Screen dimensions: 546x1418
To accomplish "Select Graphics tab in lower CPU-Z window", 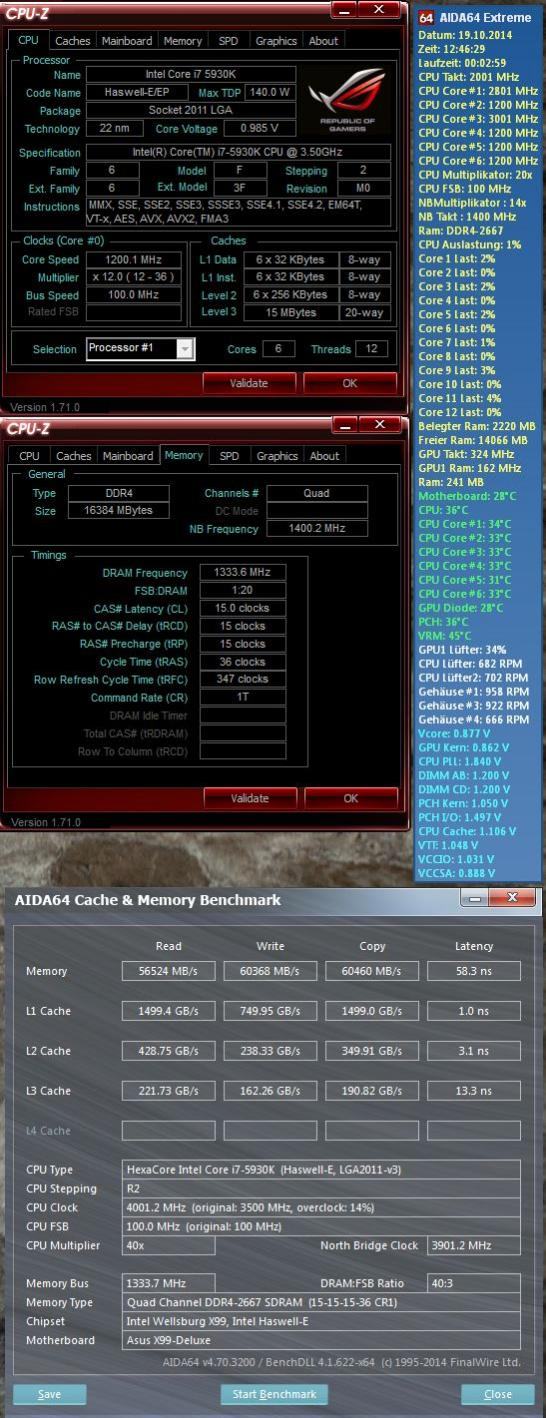I will (x=277, y=456).
